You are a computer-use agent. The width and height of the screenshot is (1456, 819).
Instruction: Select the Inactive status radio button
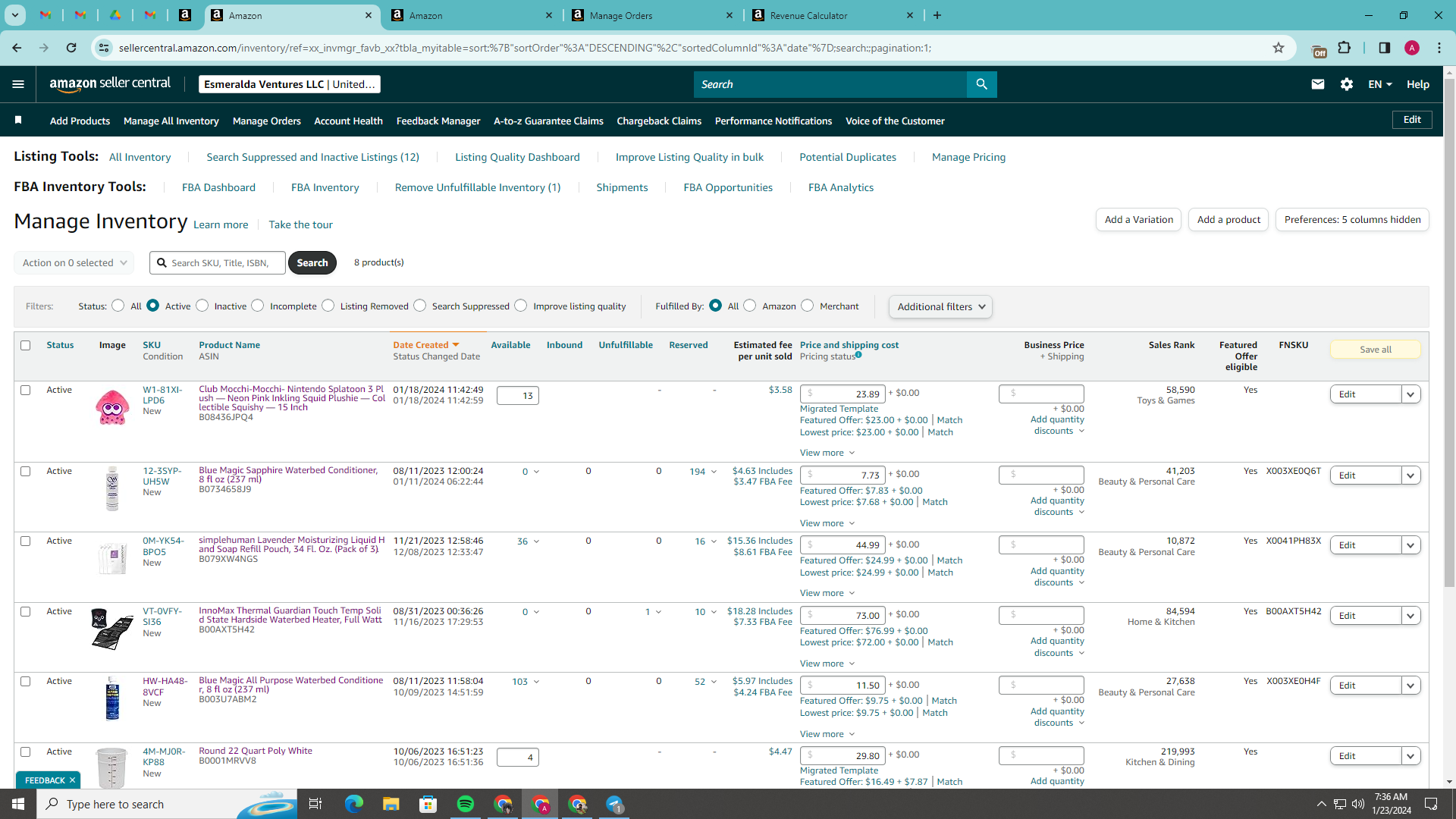(x=202, y=306)
